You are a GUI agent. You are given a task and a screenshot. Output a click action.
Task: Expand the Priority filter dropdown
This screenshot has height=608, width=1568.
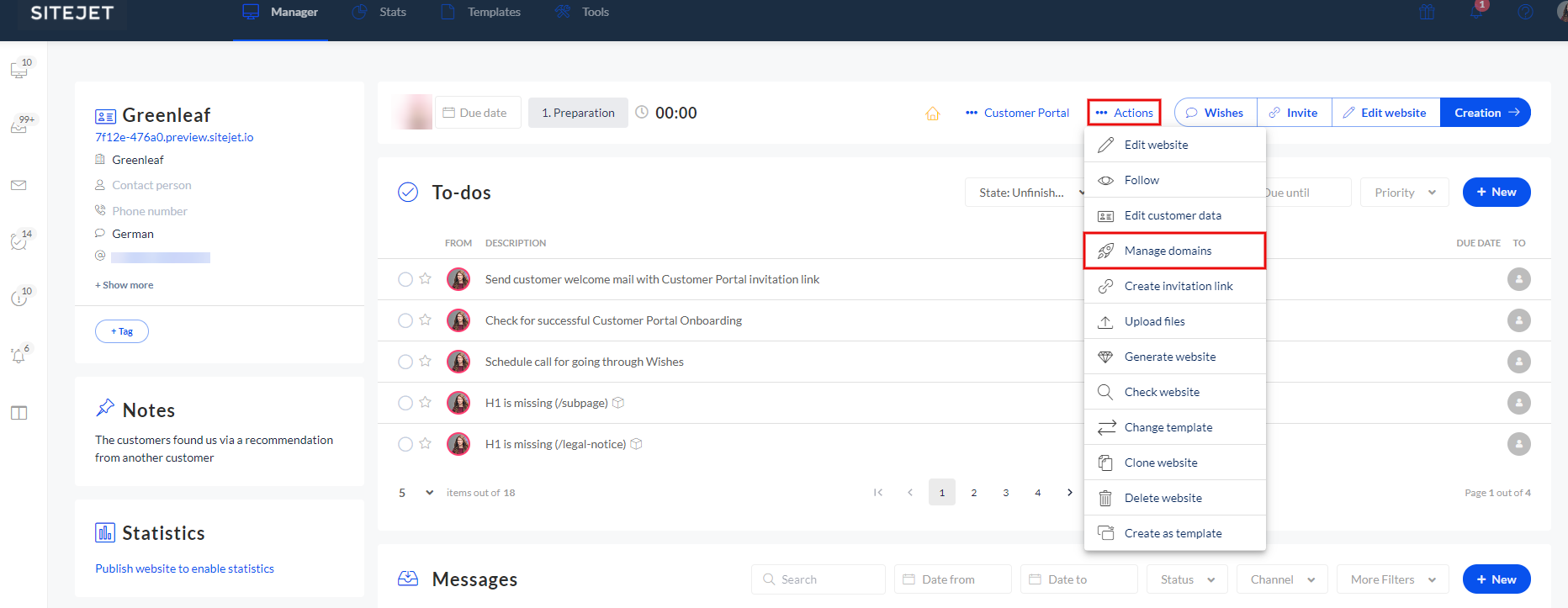coord(1405,193)
